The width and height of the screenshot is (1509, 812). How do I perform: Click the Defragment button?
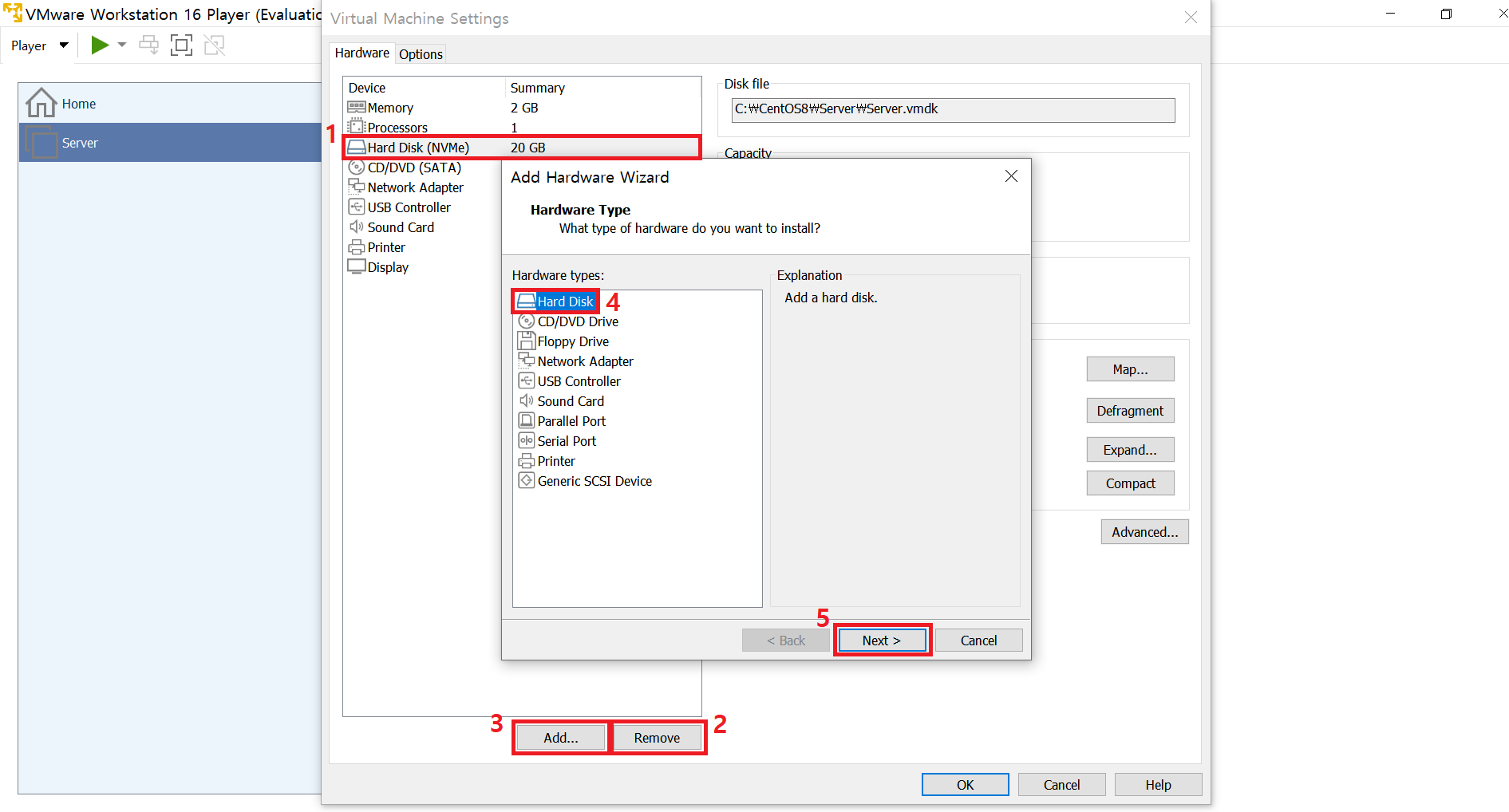[x=1130, y=410]
